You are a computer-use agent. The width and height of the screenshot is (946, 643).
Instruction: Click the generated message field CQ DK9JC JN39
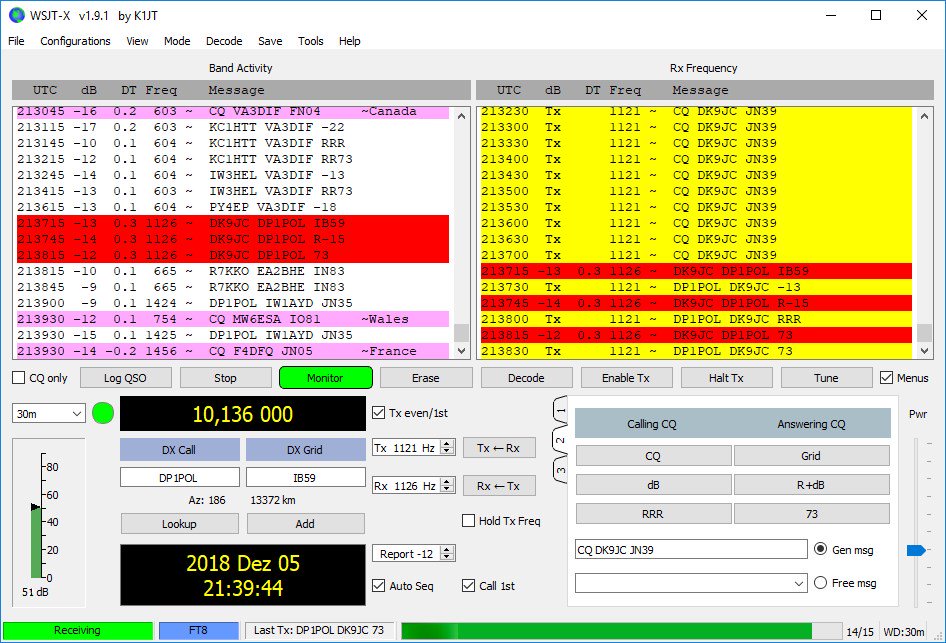pos(691,550)
